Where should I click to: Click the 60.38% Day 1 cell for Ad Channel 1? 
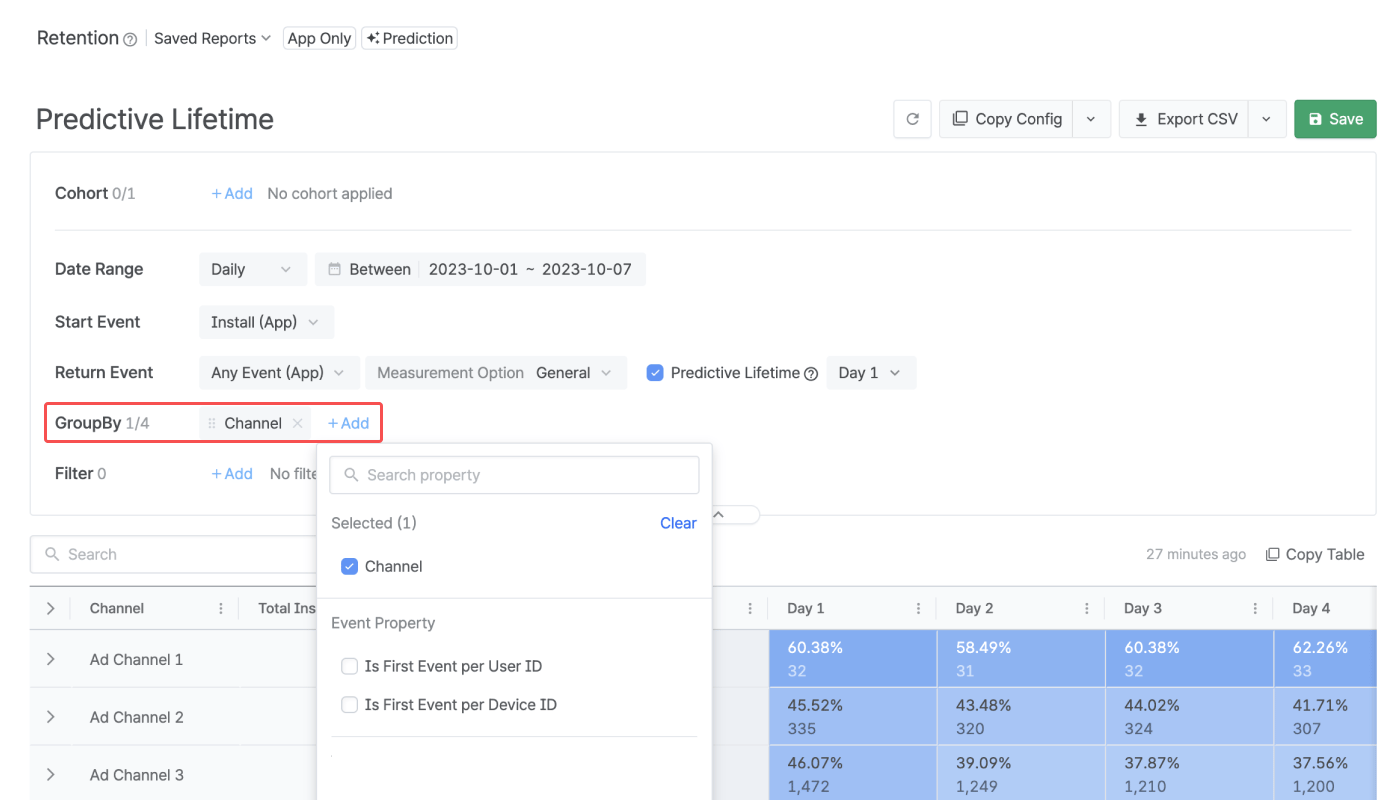point(853,659)
